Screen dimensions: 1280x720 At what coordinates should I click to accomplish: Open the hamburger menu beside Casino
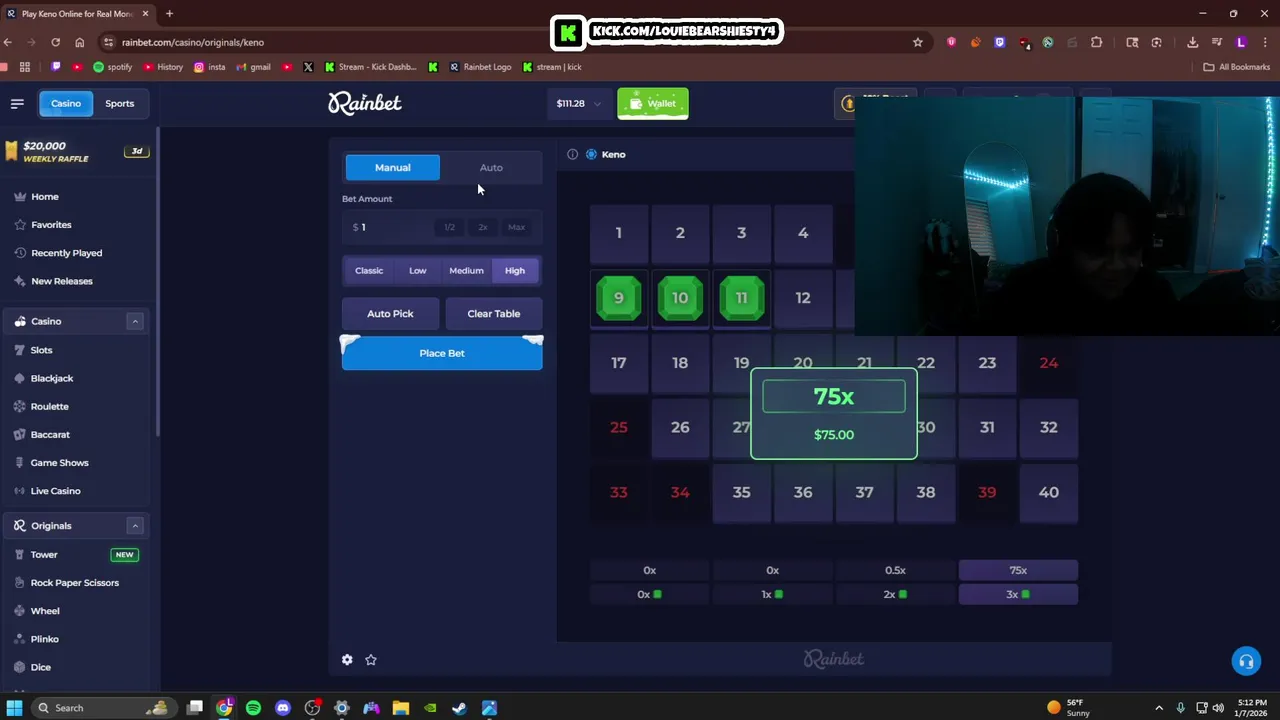[17, 103]
